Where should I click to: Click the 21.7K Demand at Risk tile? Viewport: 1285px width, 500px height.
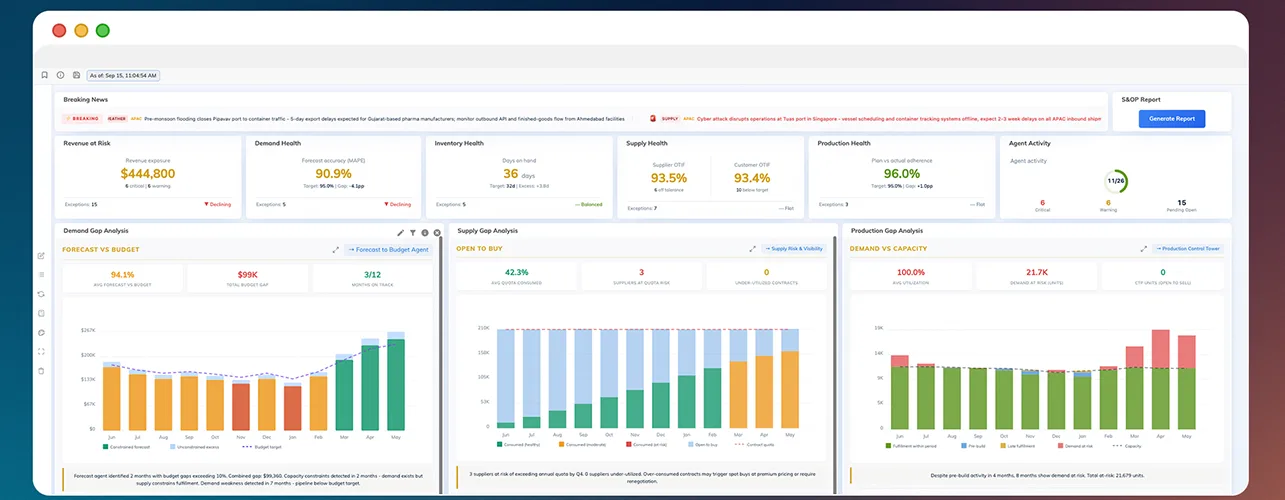(1036, 276)
